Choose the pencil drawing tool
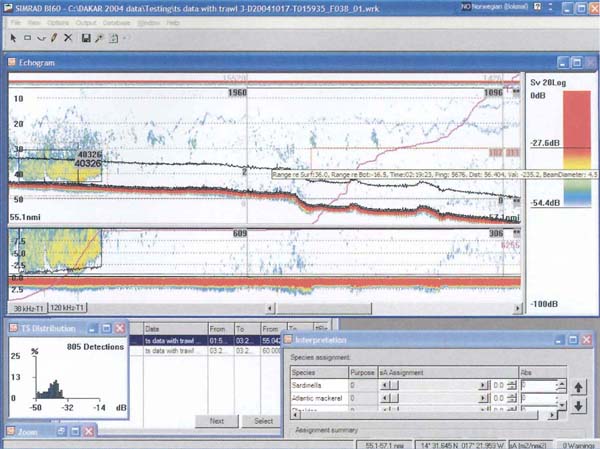 coord(53,37)
